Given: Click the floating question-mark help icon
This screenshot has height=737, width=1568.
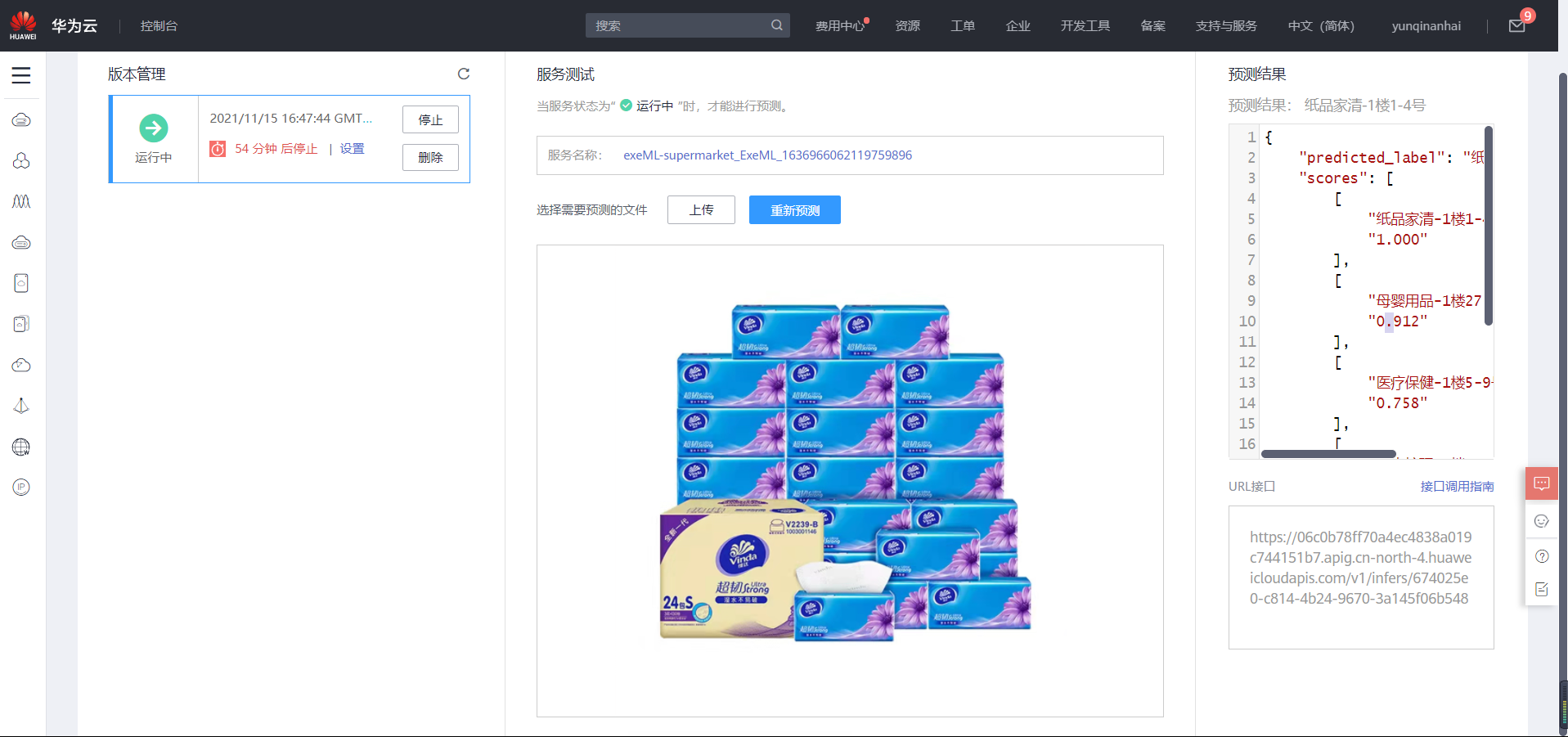Looking at the screenshot, I should click(x=1542, y=556).
